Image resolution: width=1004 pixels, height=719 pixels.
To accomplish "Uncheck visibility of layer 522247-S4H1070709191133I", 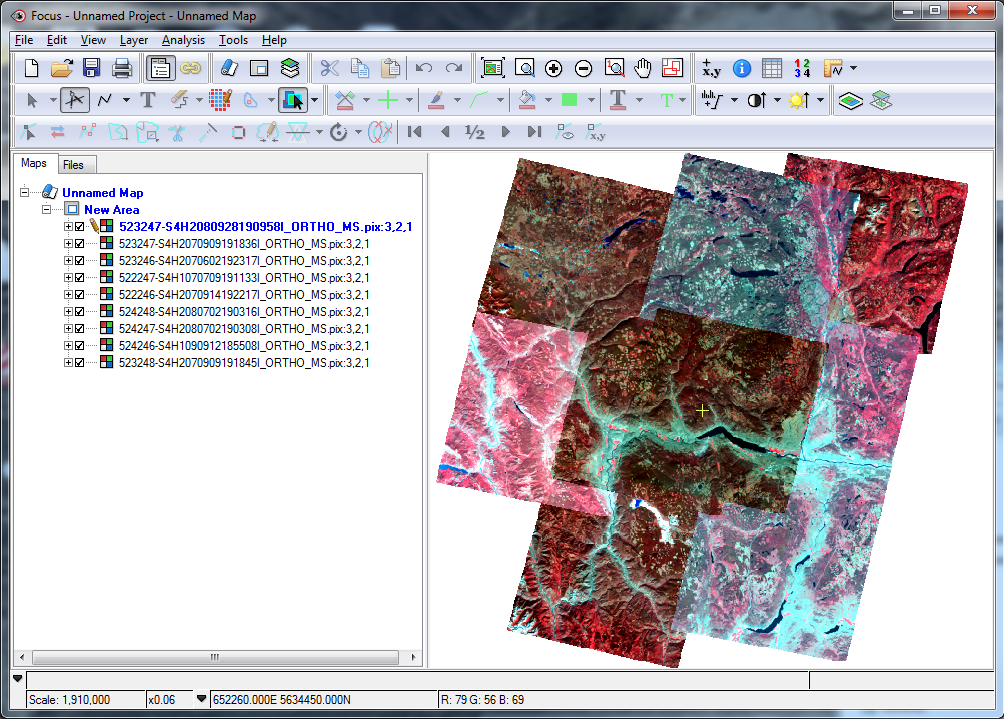I will 79,278.
